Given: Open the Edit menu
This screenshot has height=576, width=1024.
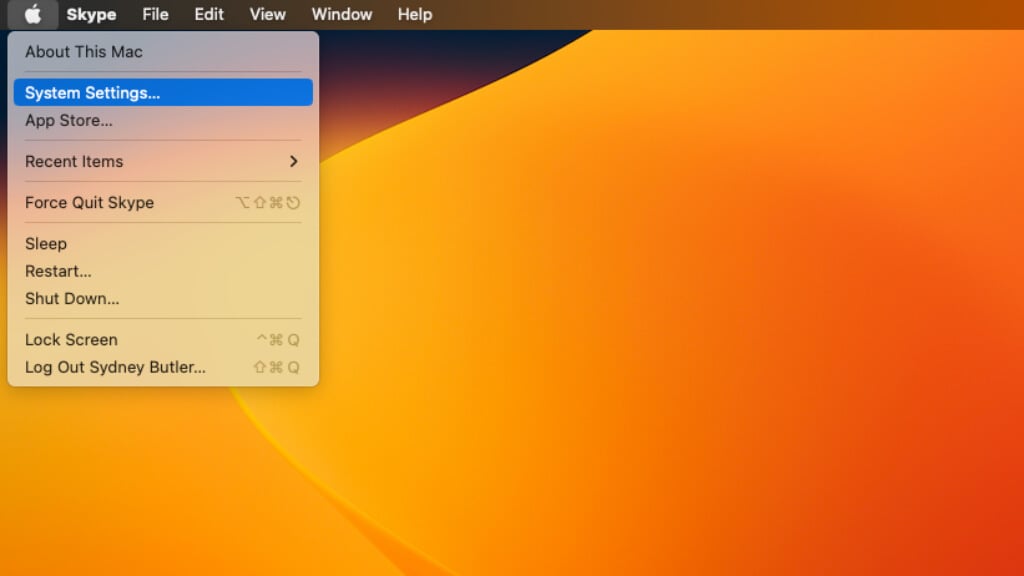Looking at the screenshot, I should (x=209, y=14).
